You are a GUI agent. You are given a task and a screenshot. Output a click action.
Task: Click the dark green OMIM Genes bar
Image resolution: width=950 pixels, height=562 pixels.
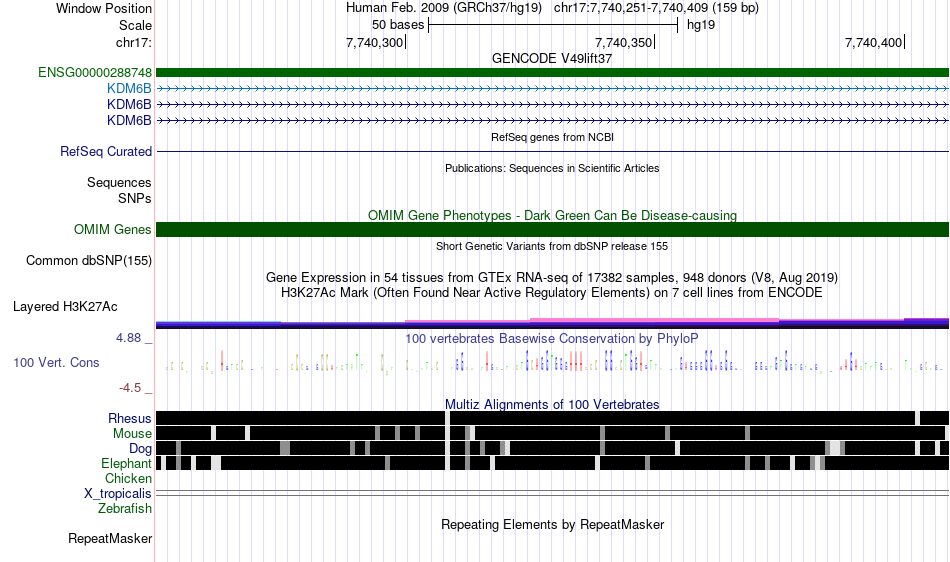pos(553,230)
